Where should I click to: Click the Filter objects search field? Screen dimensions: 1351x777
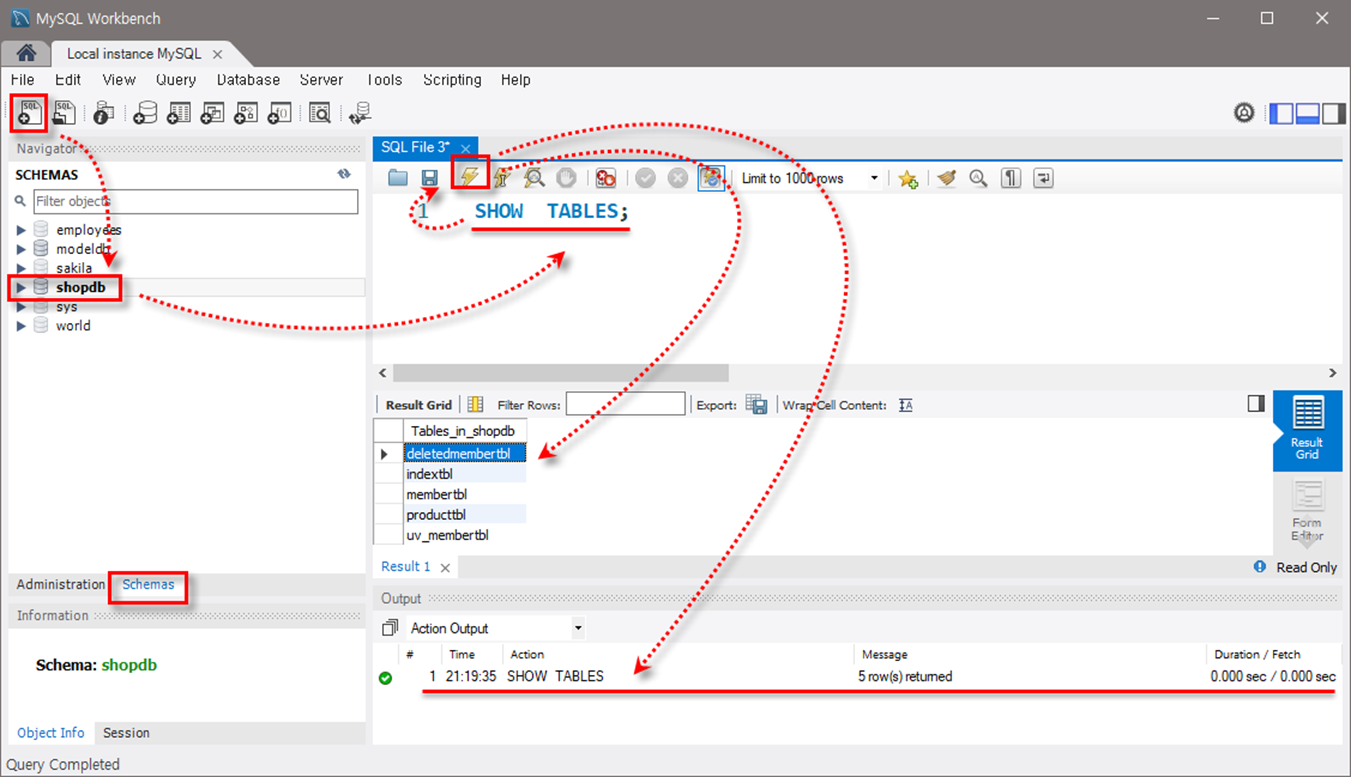point(195,201)
